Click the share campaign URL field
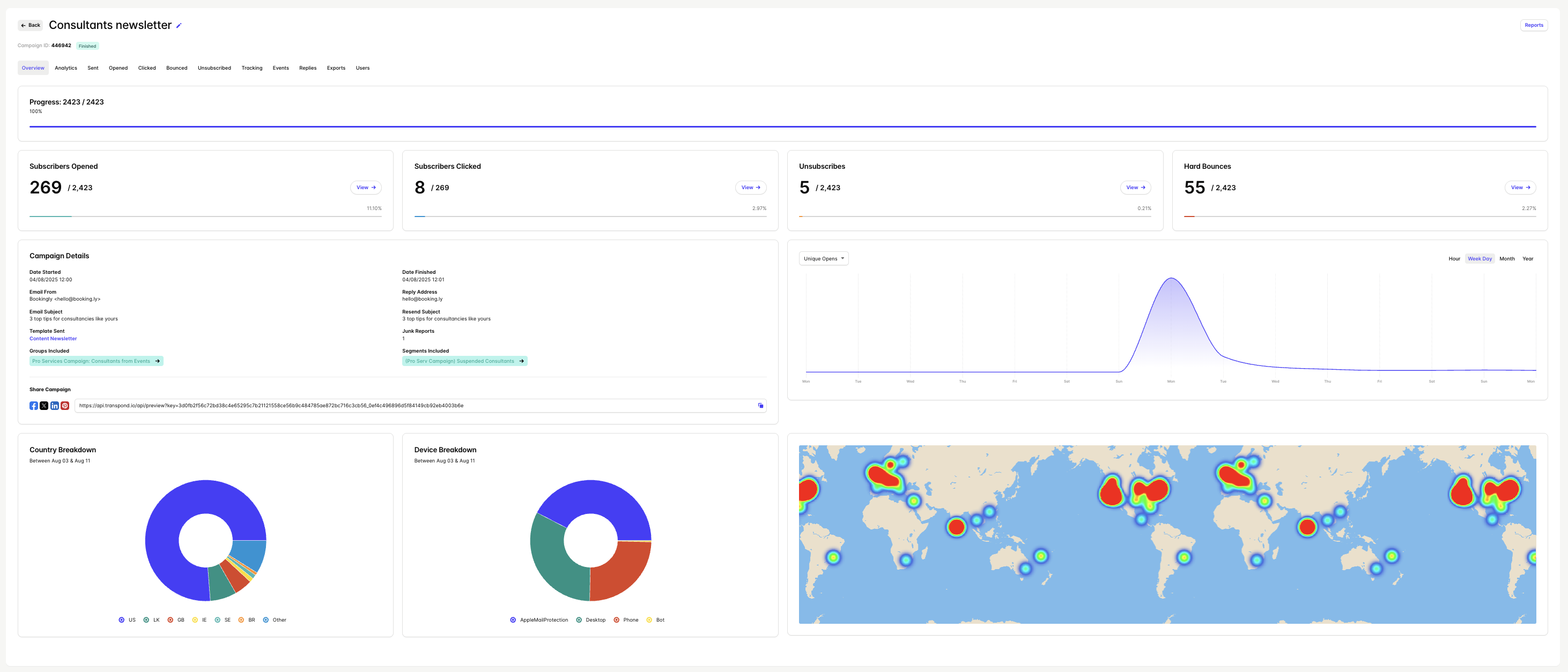 420,406
